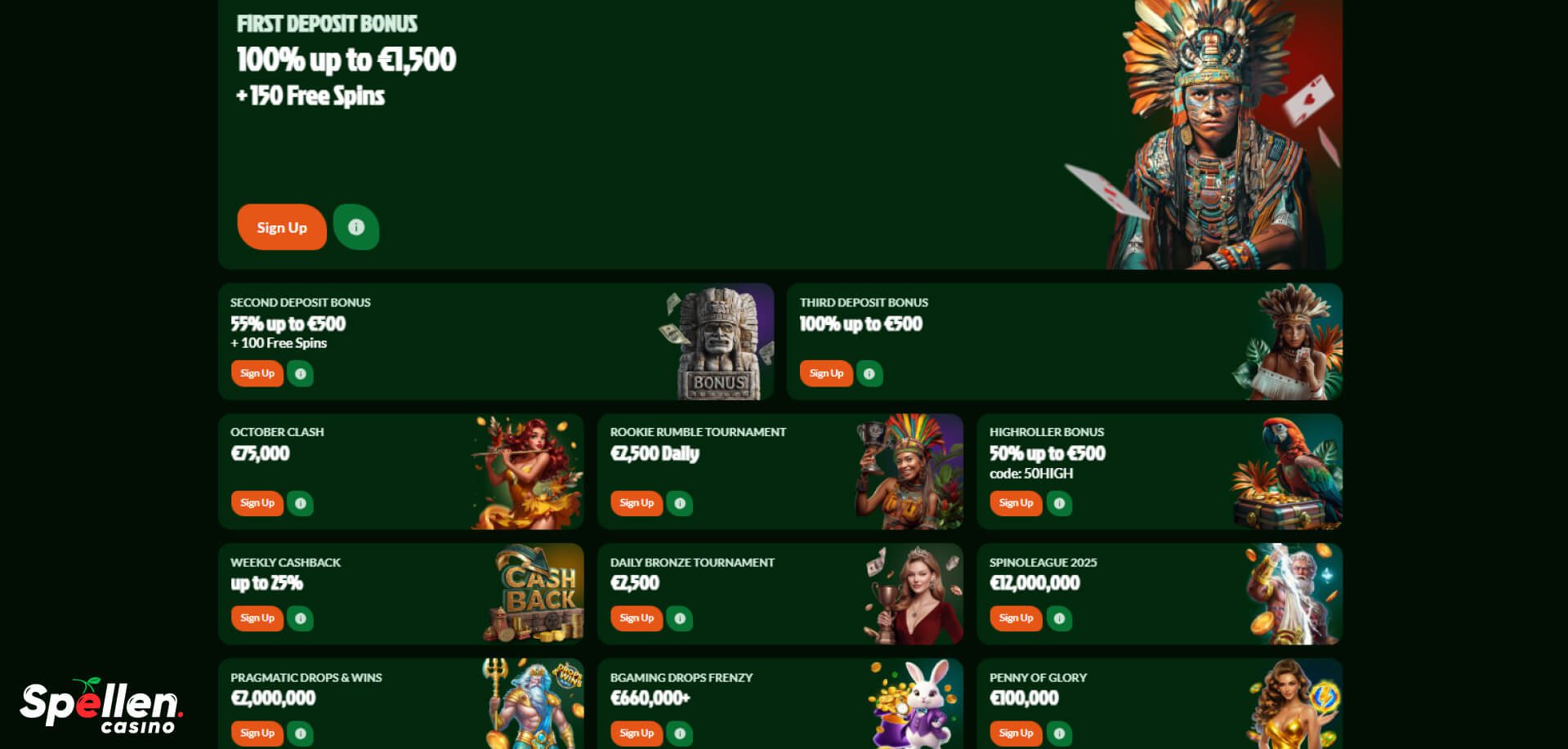The height and width of the screenshot is (749, 1568).
Task: Open Penny of Glory info icon
Action: pyautogui.click(x=1059, y=733)
